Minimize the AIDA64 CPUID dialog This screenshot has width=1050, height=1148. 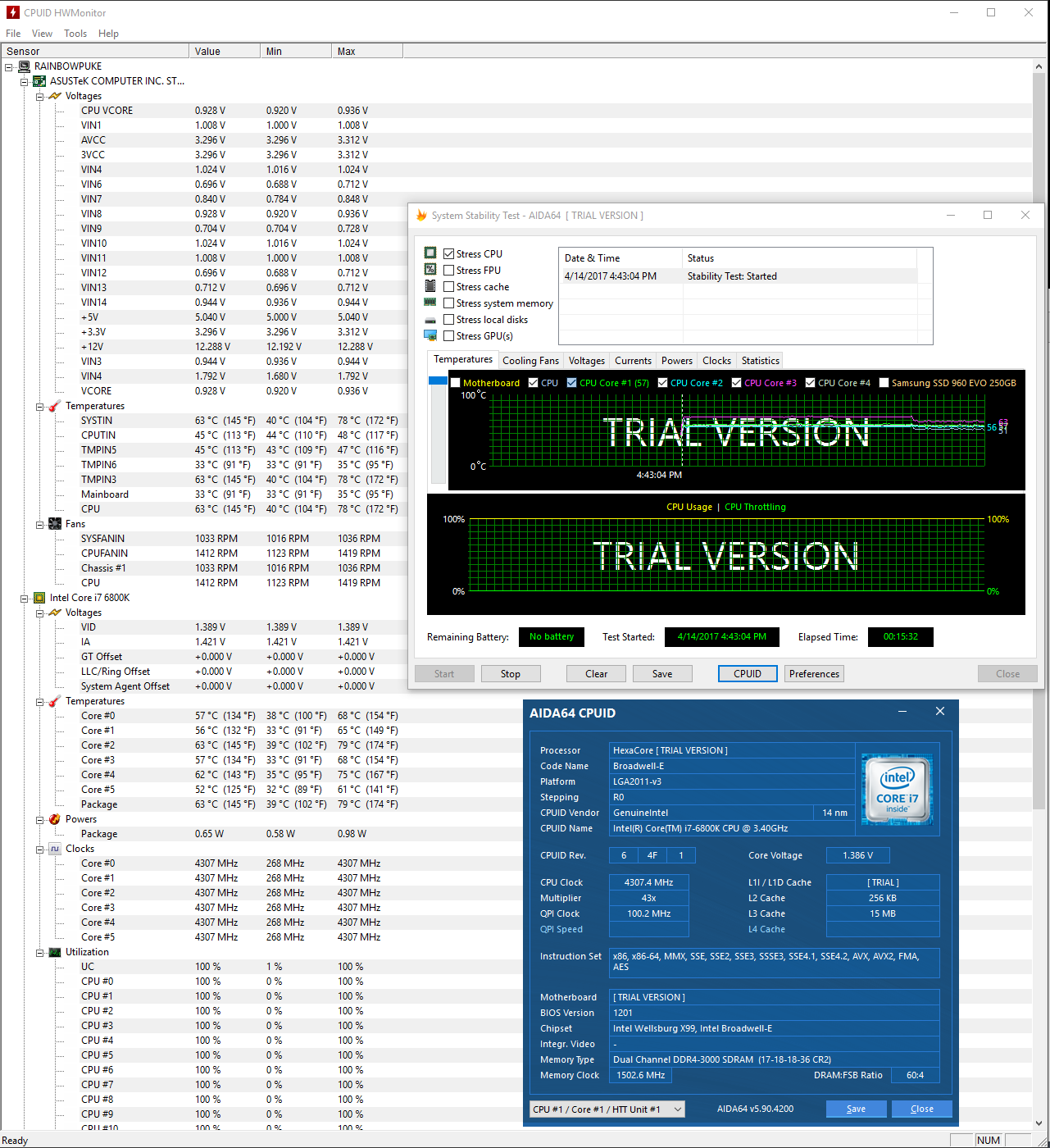902,712
